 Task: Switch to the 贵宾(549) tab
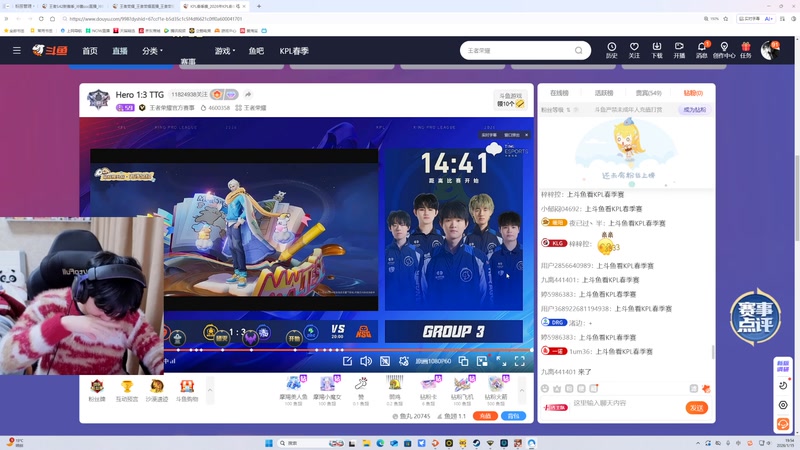[x=648, y=93]
